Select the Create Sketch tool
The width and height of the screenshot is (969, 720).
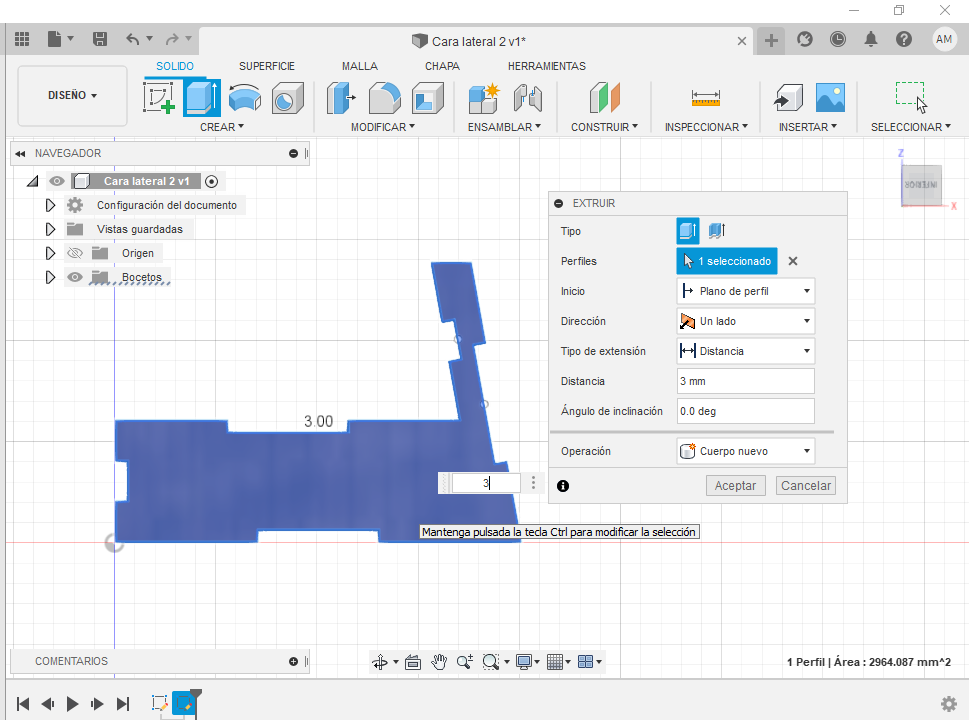[x=159, y=98]
